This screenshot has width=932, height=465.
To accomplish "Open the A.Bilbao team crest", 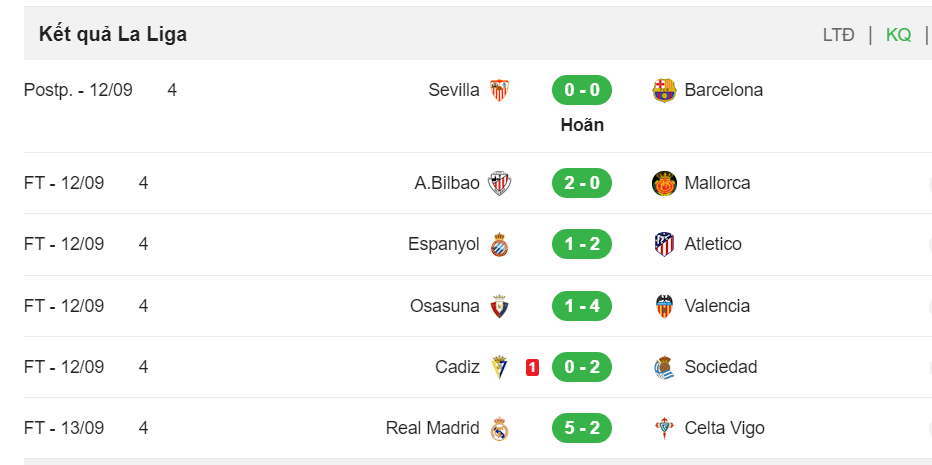I will [499, 183].
